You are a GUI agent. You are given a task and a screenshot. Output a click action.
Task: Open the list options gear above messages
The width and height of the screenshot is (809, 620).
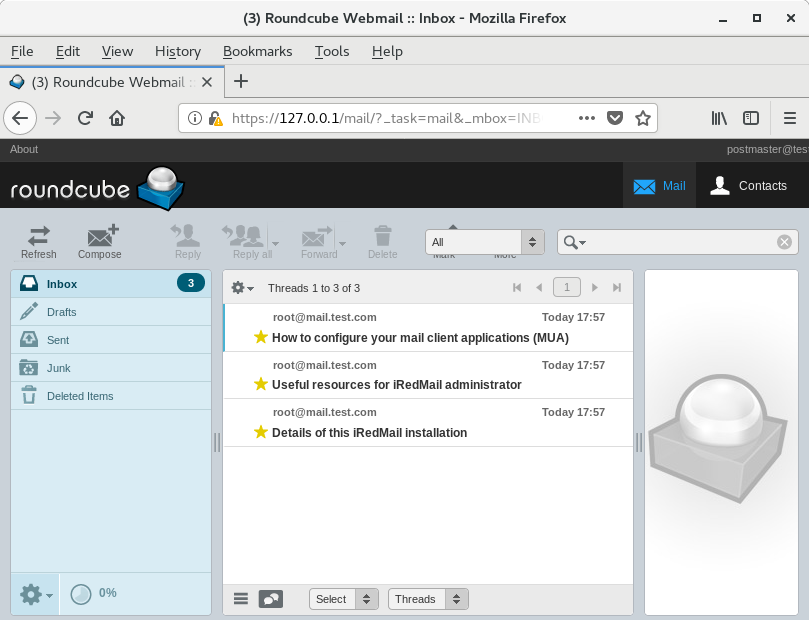[x=239, y=287]
